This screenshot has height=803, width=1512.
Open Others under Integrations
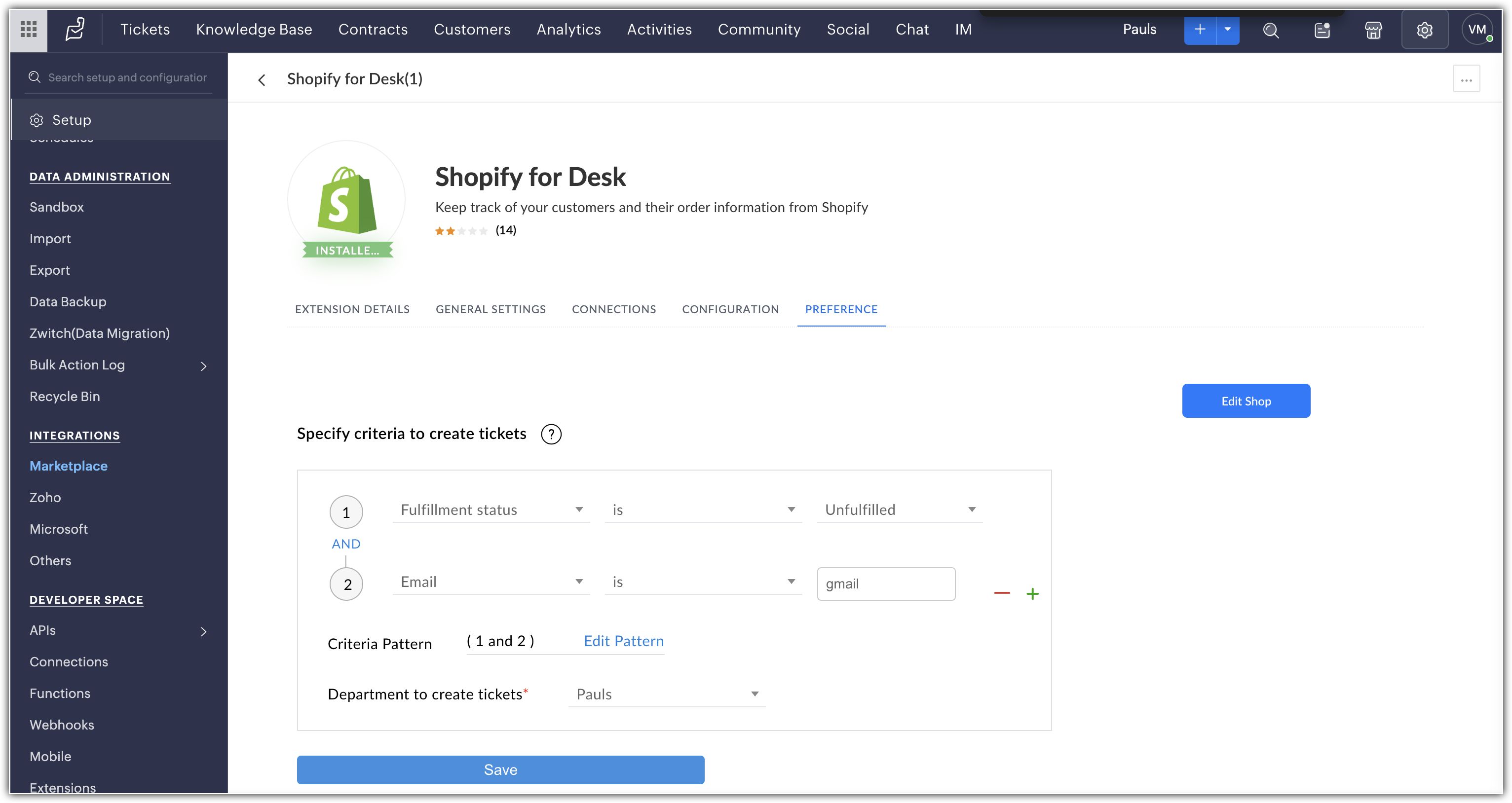tap(50, 561)
